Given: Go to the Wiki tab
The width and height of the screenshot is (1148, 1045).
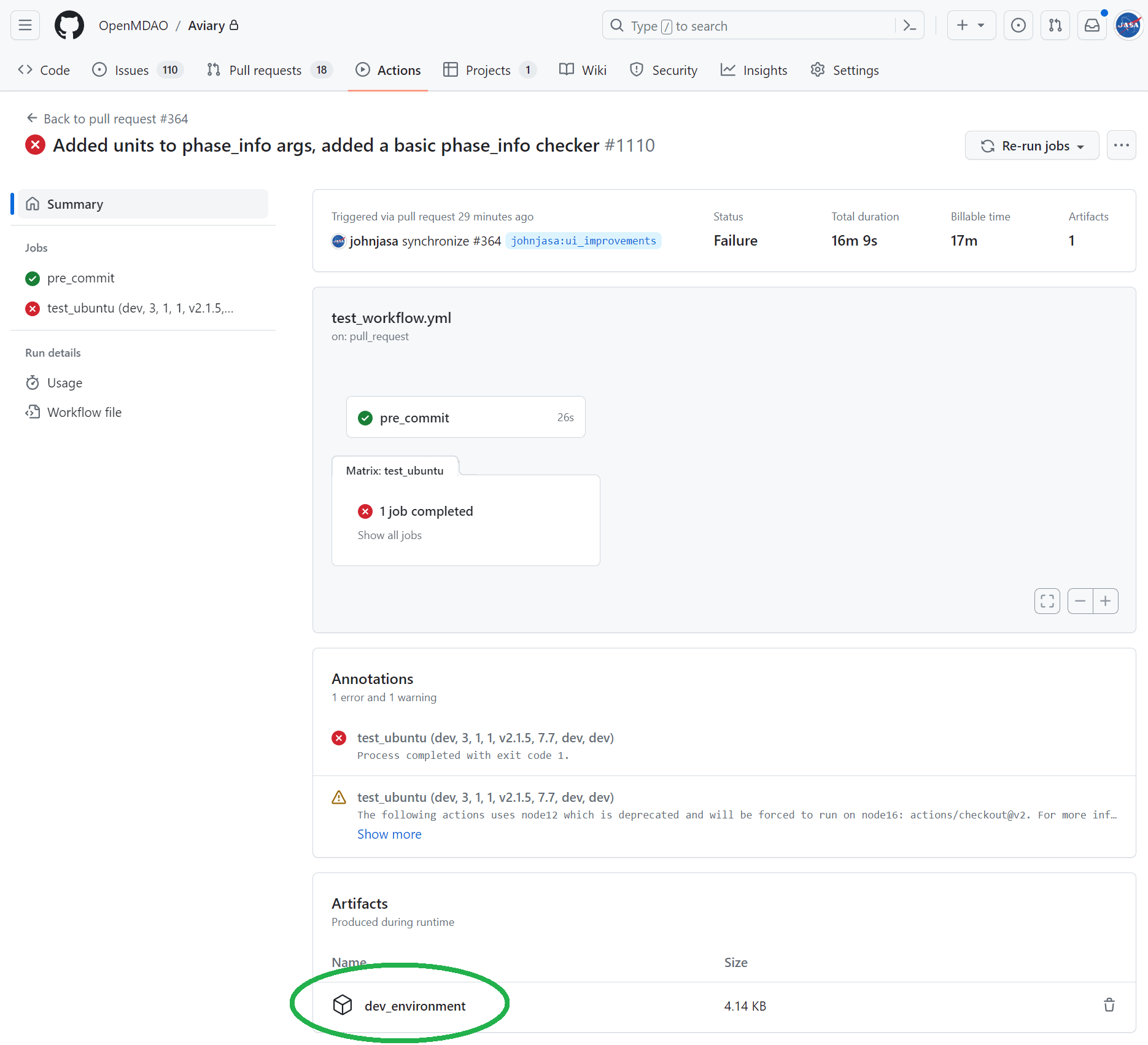Looking at the screenshot, I should 583,70.
